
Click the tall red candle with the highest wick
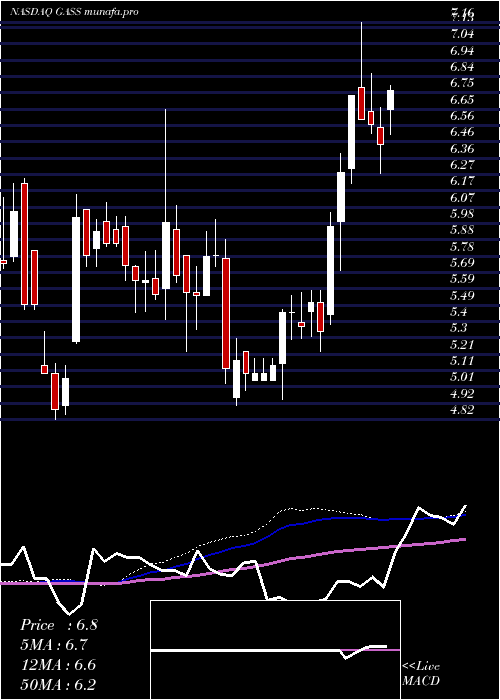(x=361, y=104)
